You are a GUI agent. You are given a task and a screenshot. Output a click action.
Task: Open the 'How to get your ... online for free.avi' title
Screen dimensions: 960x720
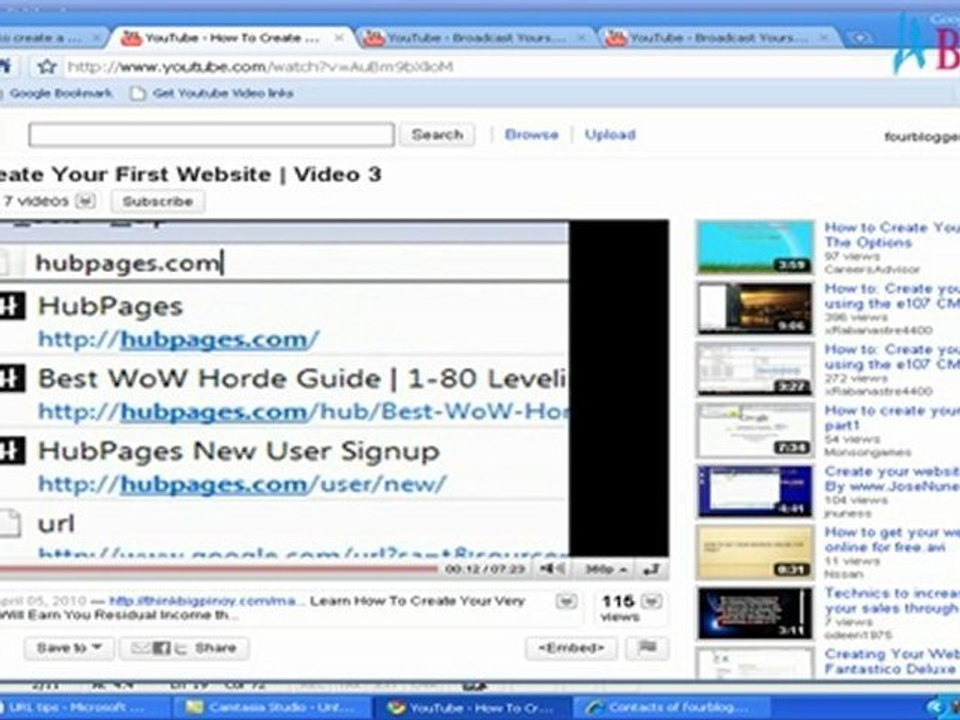tap(892, 539)
